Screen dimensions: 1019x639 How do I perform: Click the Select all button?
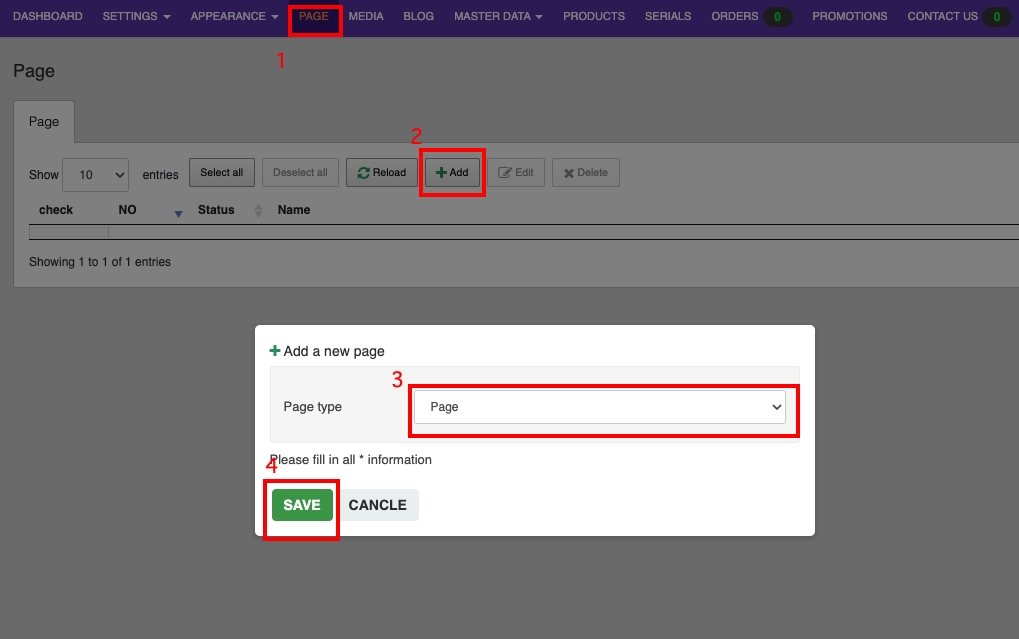[x=222, y=172]
